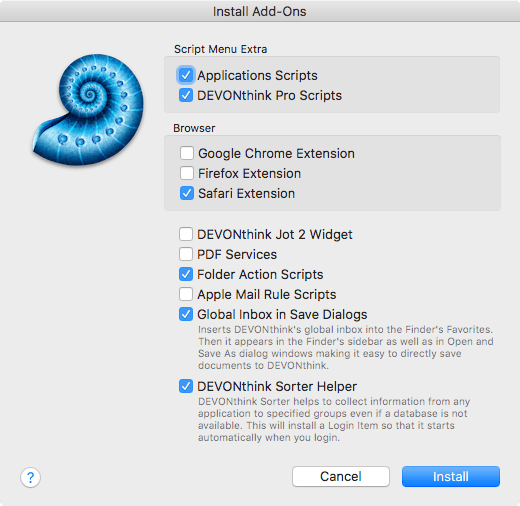Click the Global Inbox description text
Image resolution: width=520 pixels, height=506 pixels.
[x=346, y=347]
